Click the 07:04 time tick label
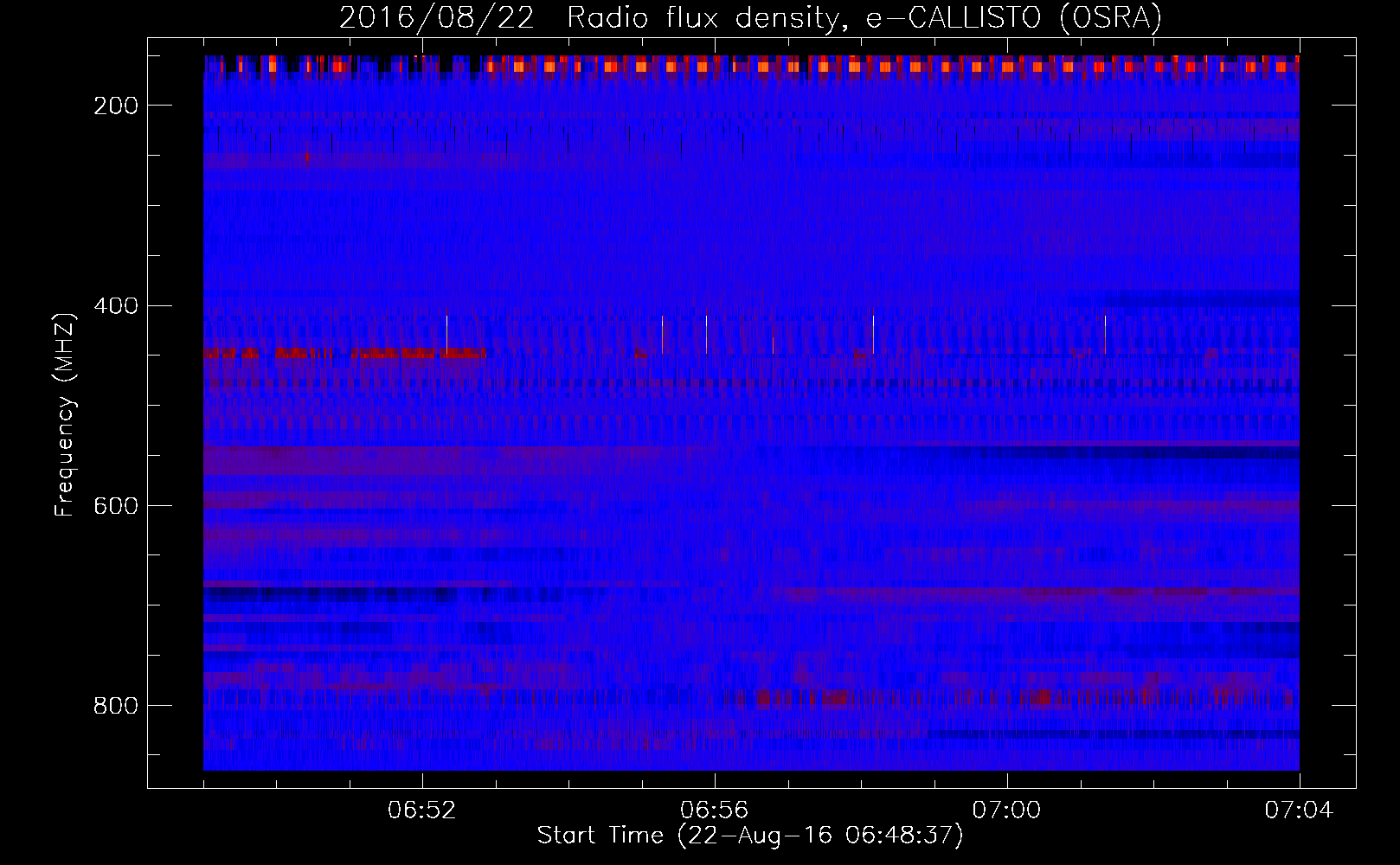Viewport: 1400px width, 865px height. coord(1300,811)
